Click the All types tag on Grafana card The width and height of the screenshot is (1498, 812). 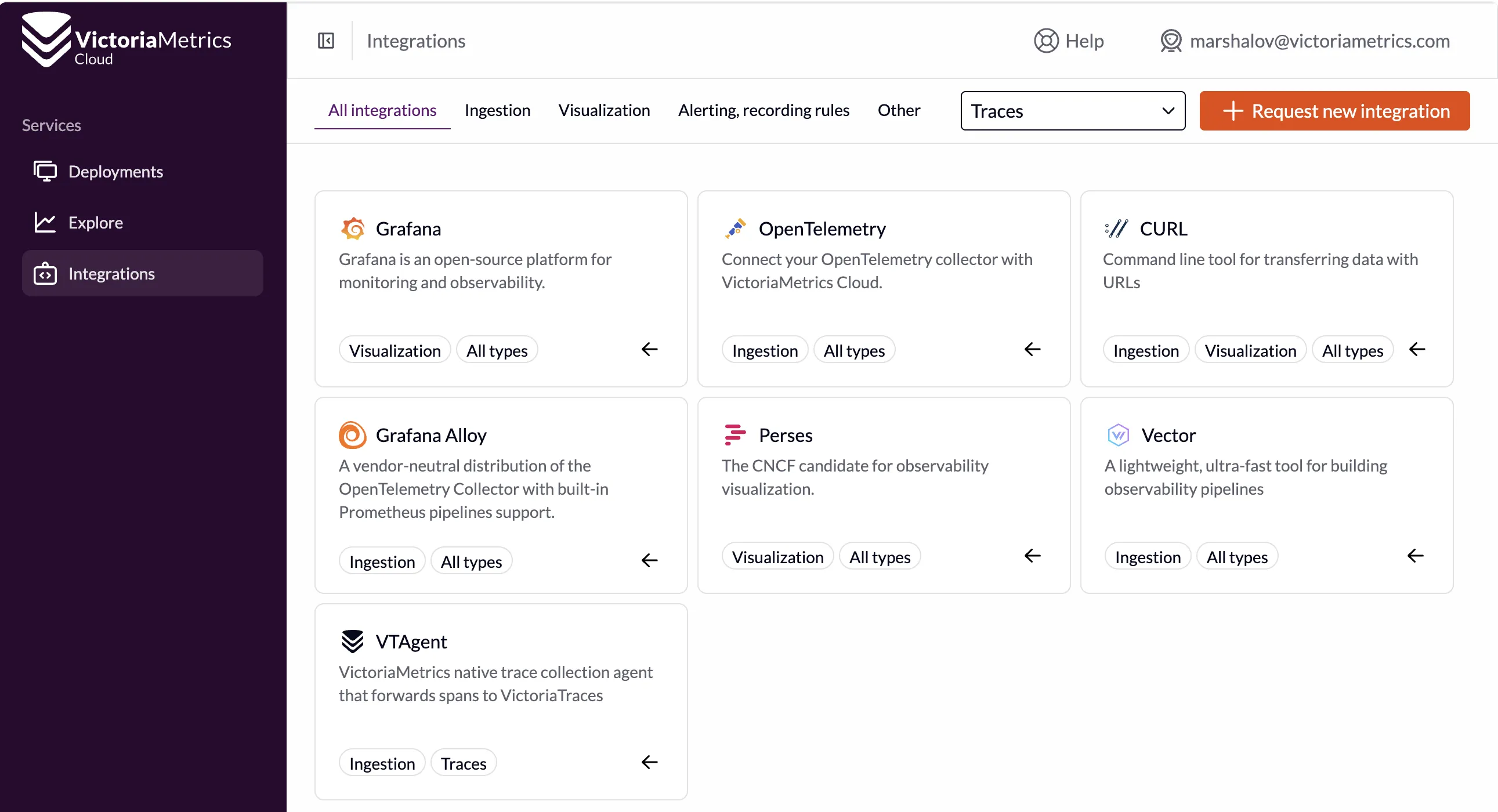coord(497,350)
